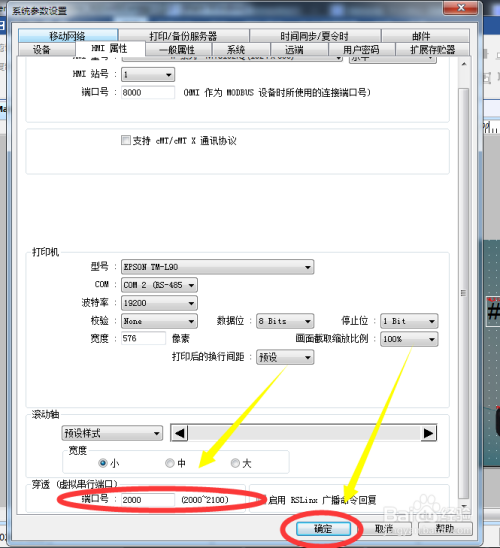Open the HMI 站号 dropdown

tap(148, 74)
